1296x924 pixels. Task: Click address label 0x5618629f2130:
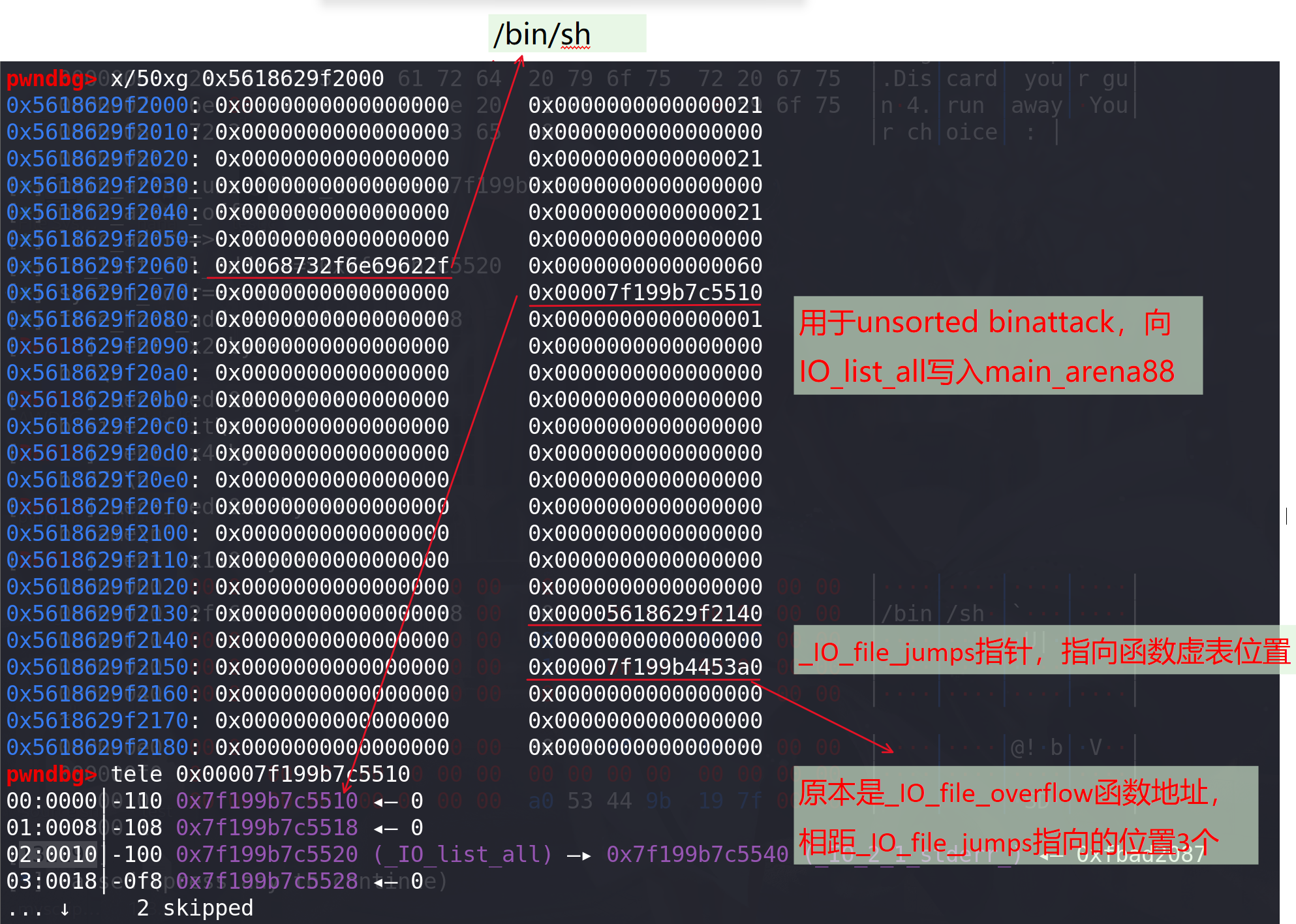tap(104, 613)
